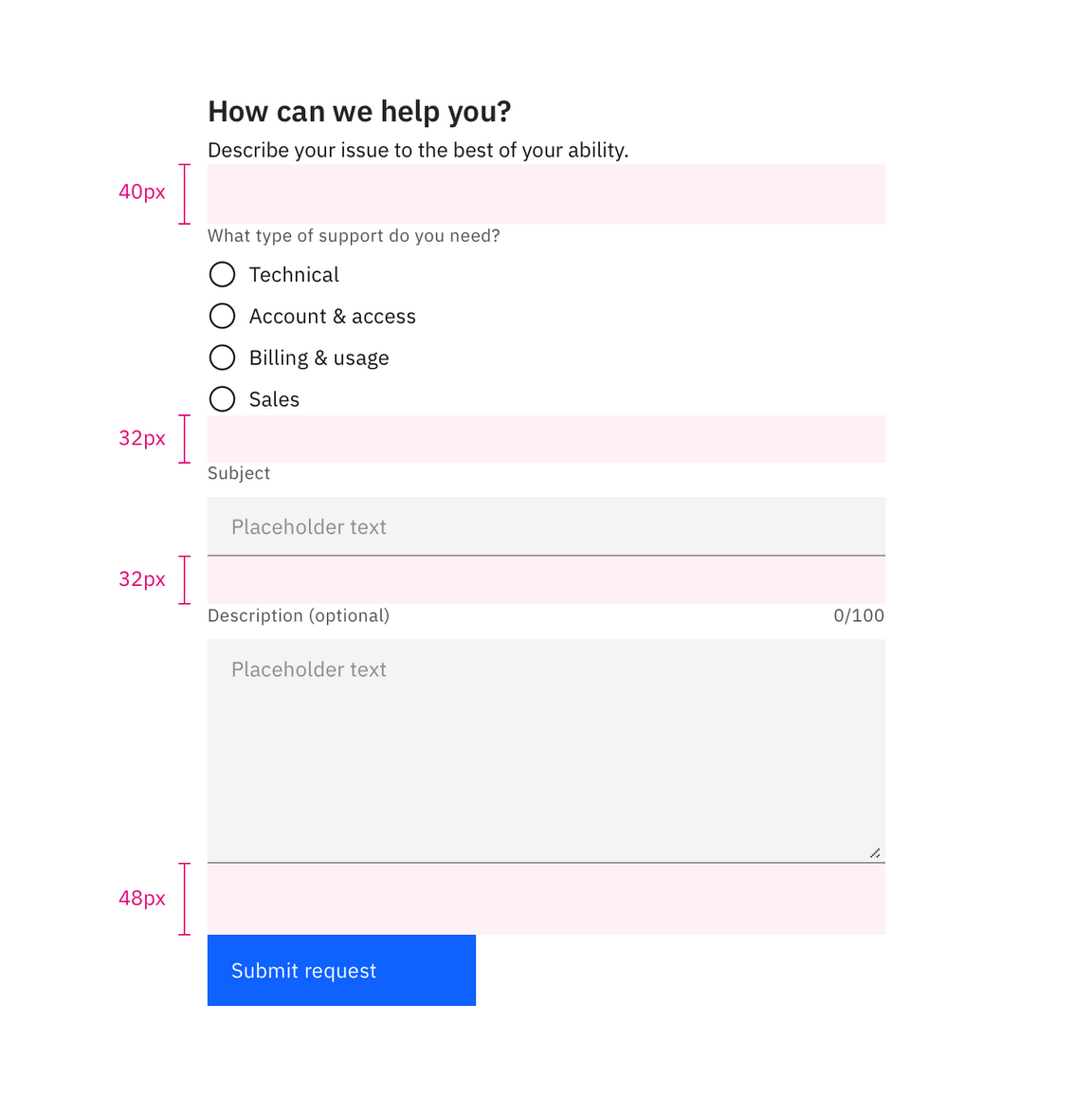
Task: Choose Account & access support type
Action: (222, 316)
